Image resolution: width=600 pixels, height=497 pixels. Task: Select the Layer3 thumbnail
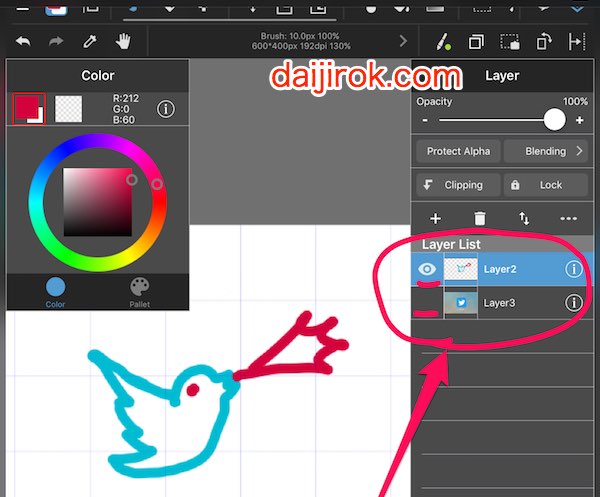(461, 303)
